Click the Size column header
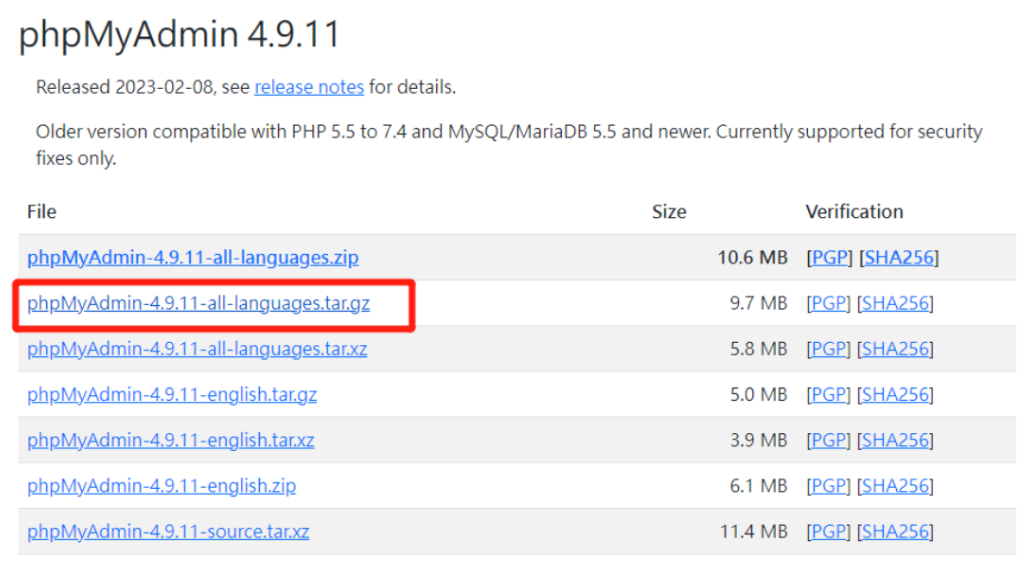 669,212
